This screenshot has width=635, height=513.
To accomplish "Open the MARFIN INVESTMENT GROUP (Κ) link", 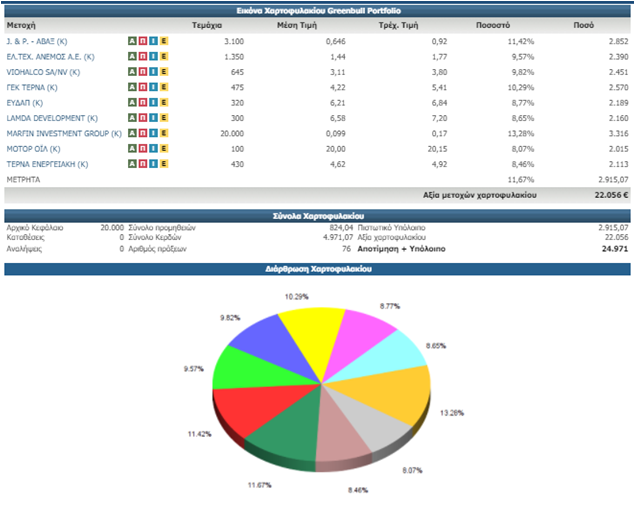I will [x=64, y=134].
